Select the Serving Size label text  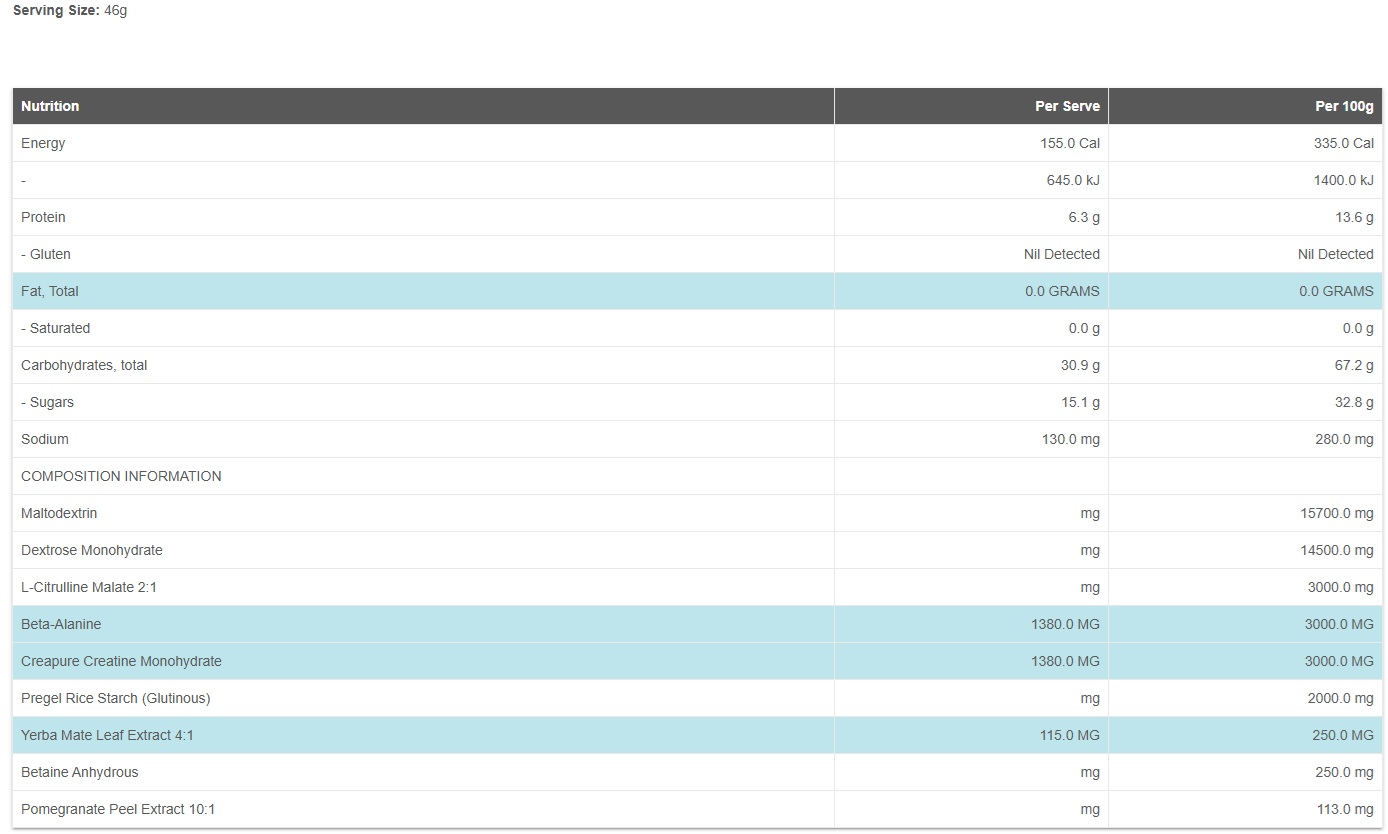[56, 10]
